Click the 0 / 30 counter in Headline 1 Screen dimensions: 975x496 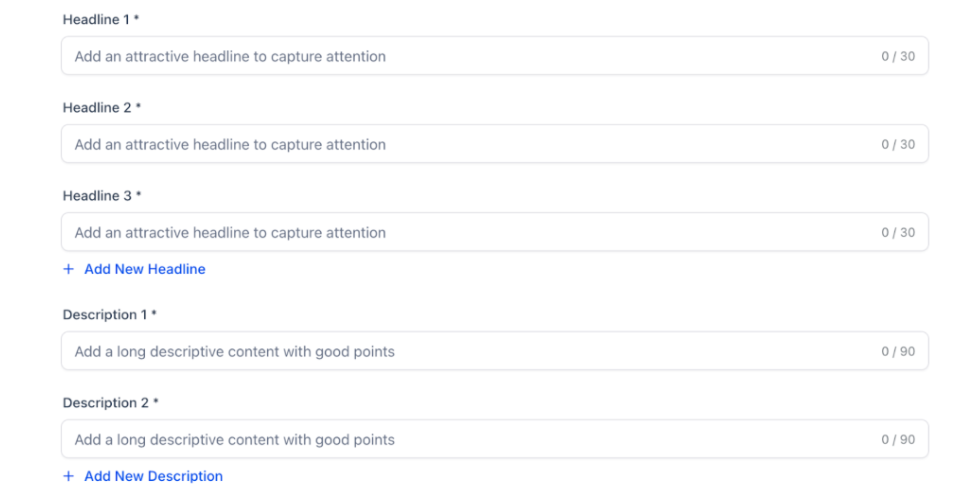(897, 57)
